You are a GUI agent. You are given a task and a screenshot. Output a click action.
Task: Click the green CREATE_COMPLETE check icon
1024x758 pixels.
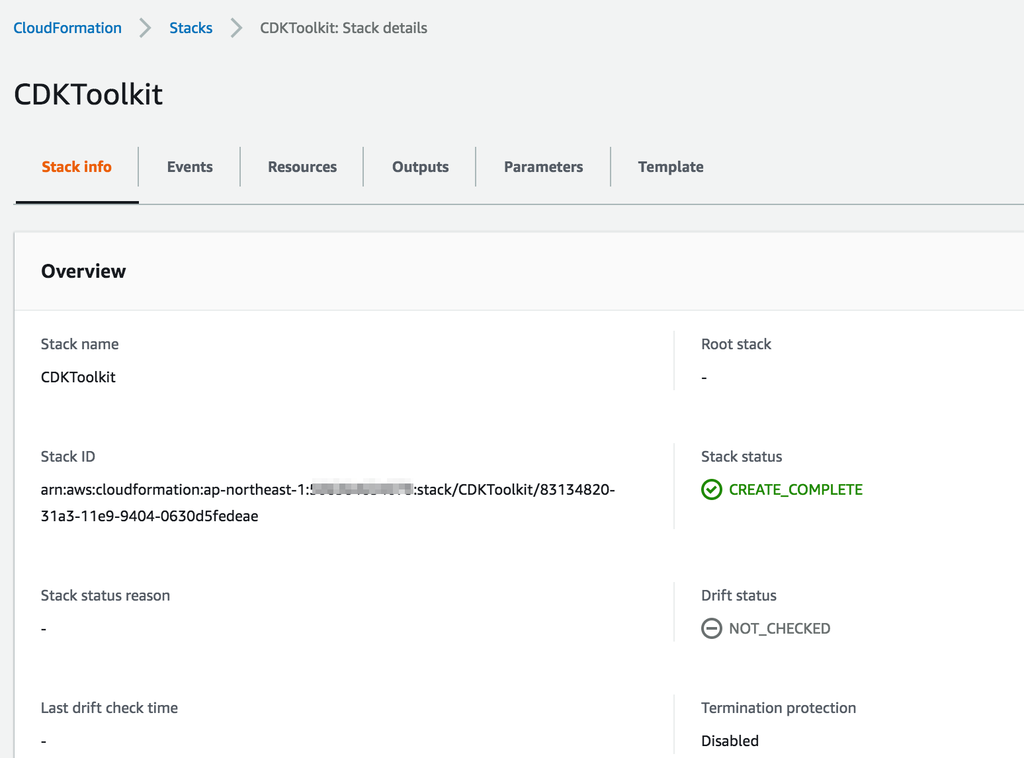(x=711, y=490)
